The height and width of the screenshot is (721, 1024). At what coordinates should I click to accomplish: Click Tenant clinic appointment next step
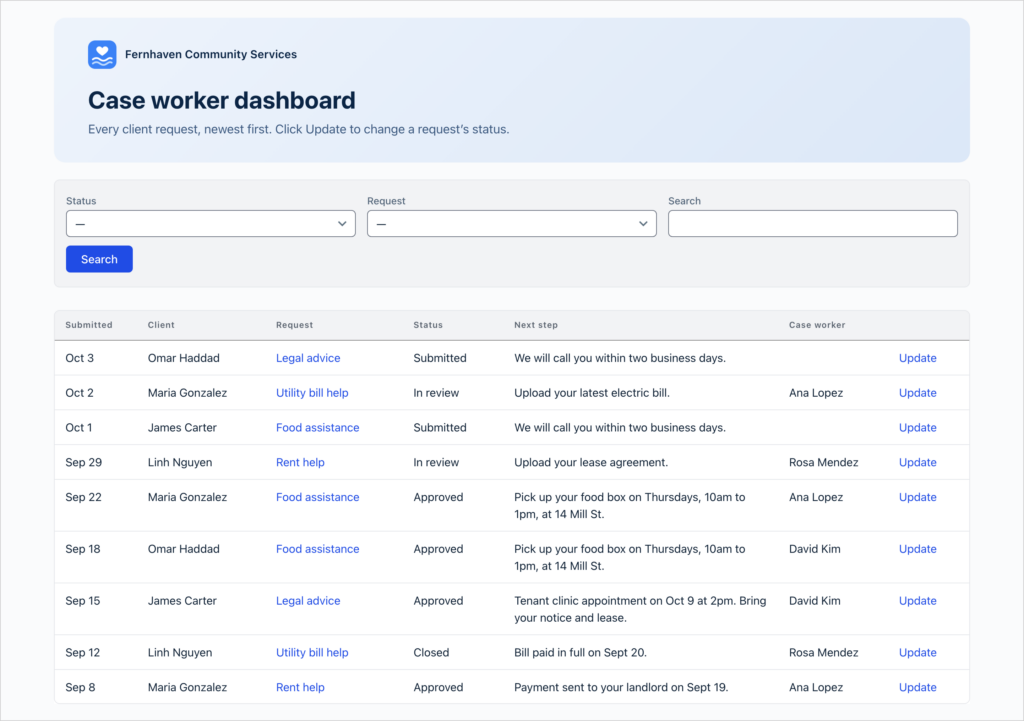[640, 609]
